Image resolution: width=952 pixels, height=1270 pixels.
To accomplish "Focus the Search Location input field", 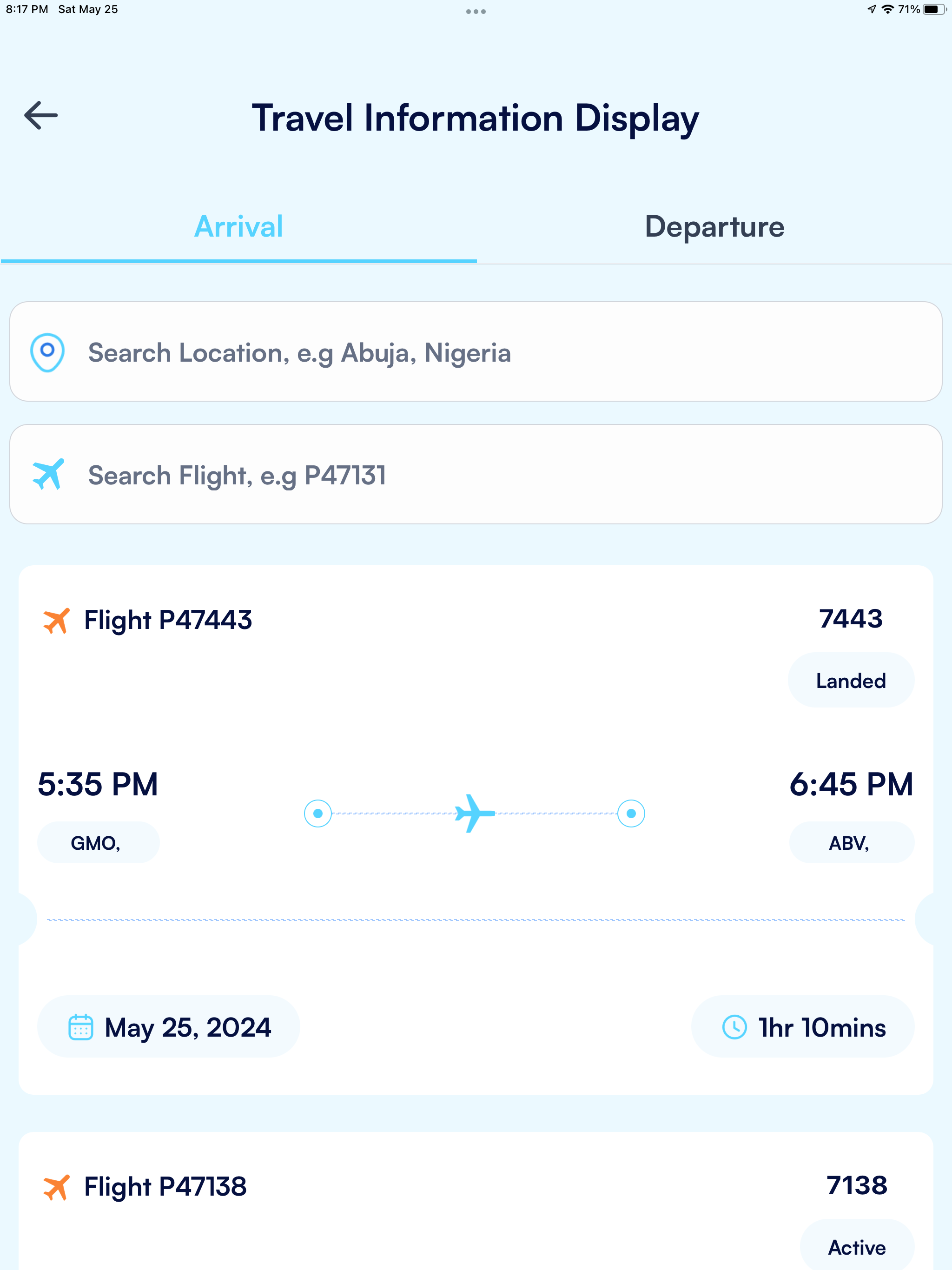I will click(x=476, y=351).
